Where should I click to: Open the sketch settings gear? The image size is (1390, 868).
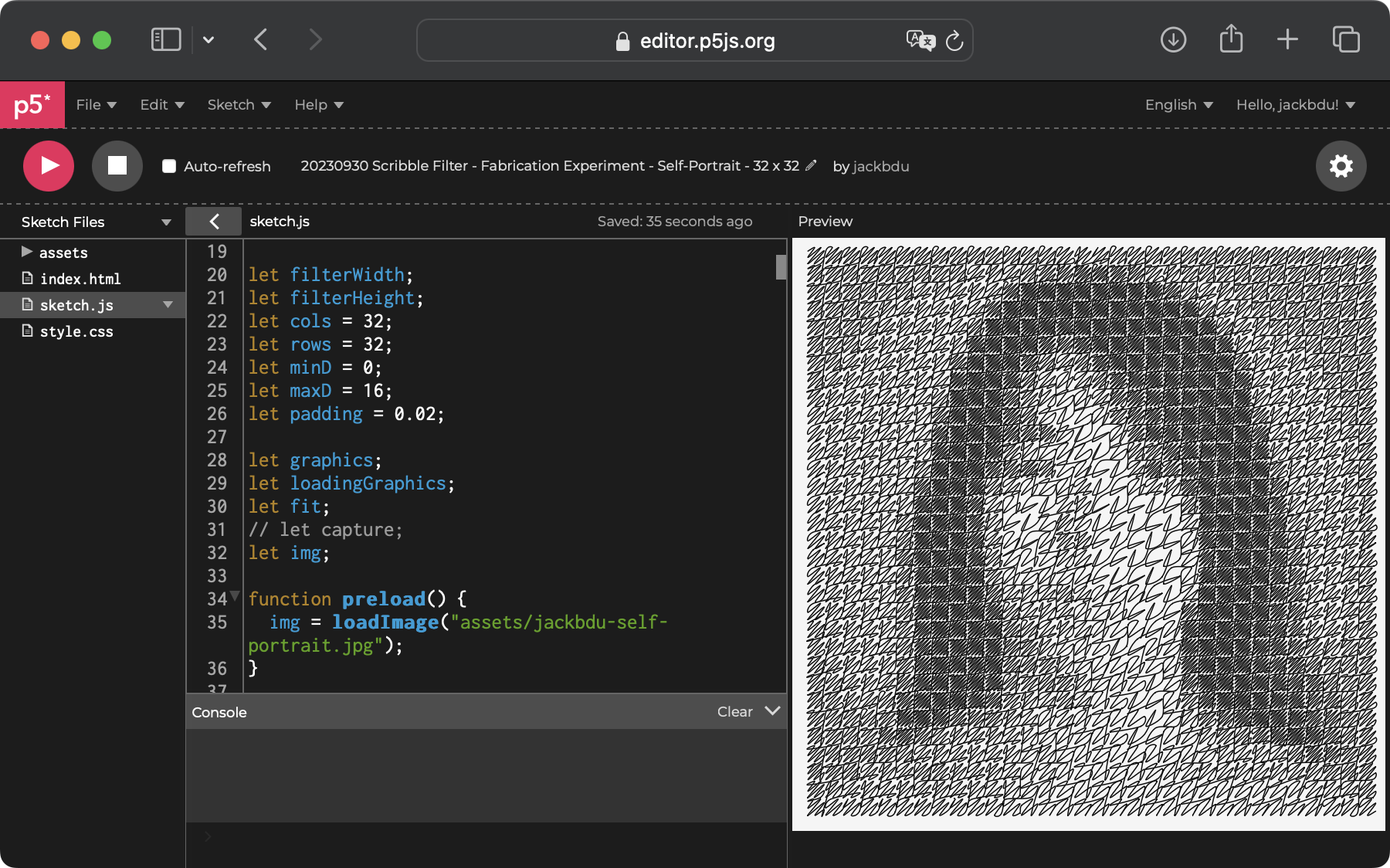pos(1341,165)
